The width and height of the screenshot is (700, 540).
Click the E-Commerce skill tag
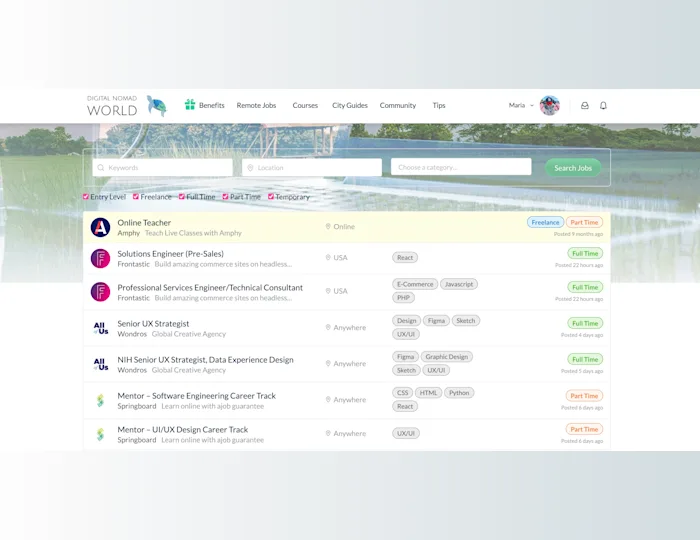415,284
